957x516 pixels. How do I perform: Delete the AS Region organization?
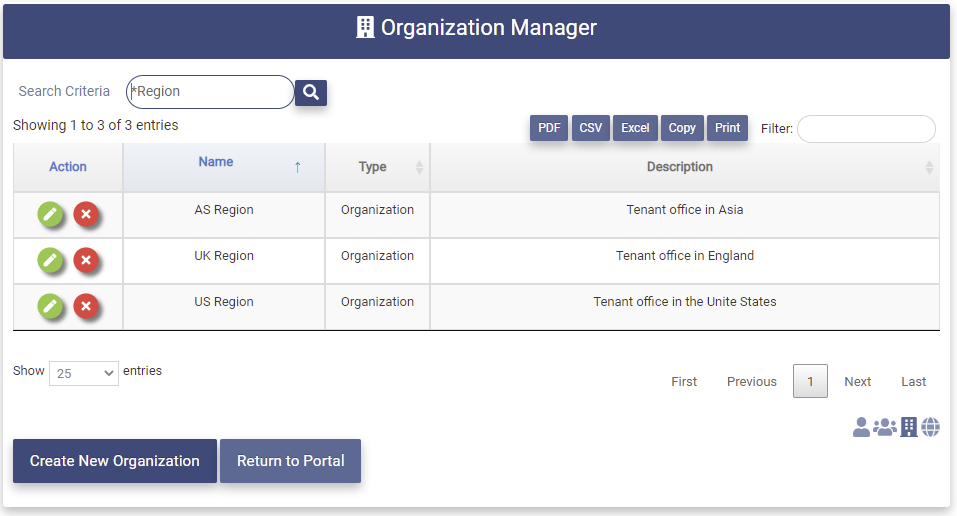tap(86, 214)
